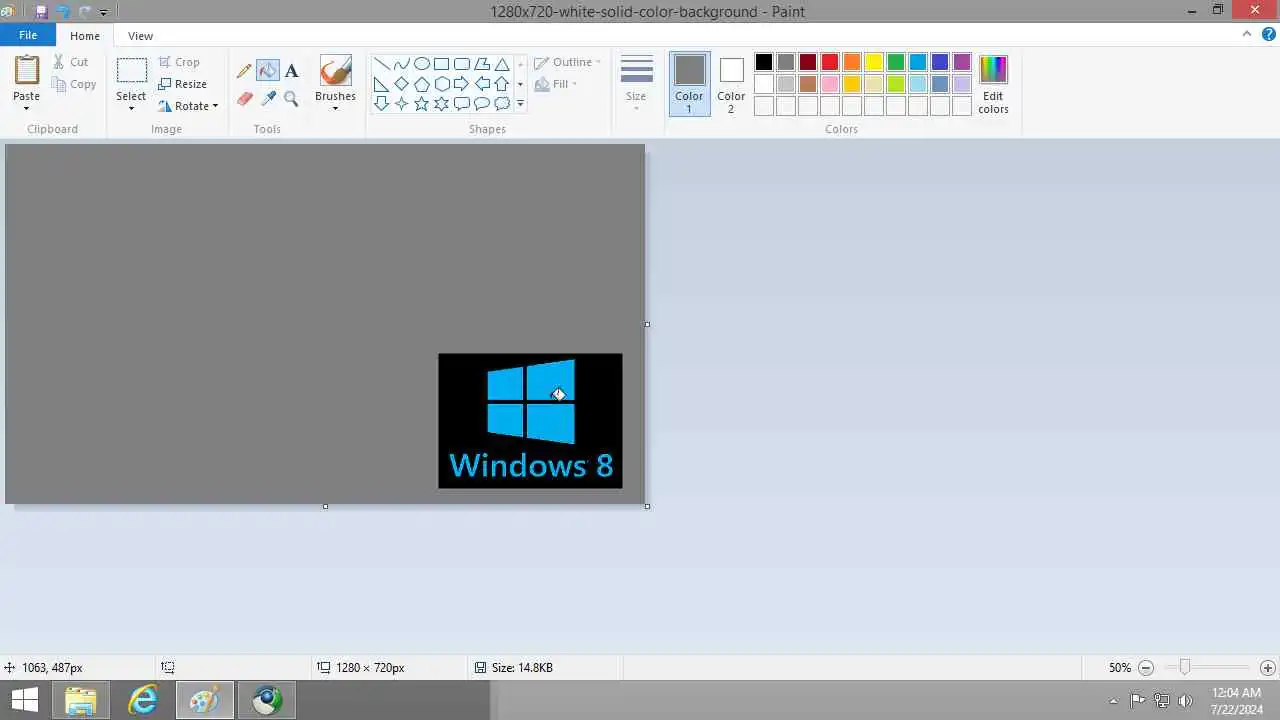This screenshot has width=1280, height=720.
Task: Open the File menu
Action: pos(28,35)
